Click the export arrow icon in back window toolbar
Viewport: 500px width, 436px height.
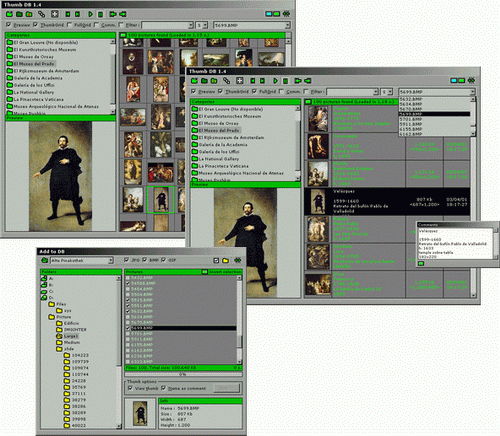(x=113, y=14)
